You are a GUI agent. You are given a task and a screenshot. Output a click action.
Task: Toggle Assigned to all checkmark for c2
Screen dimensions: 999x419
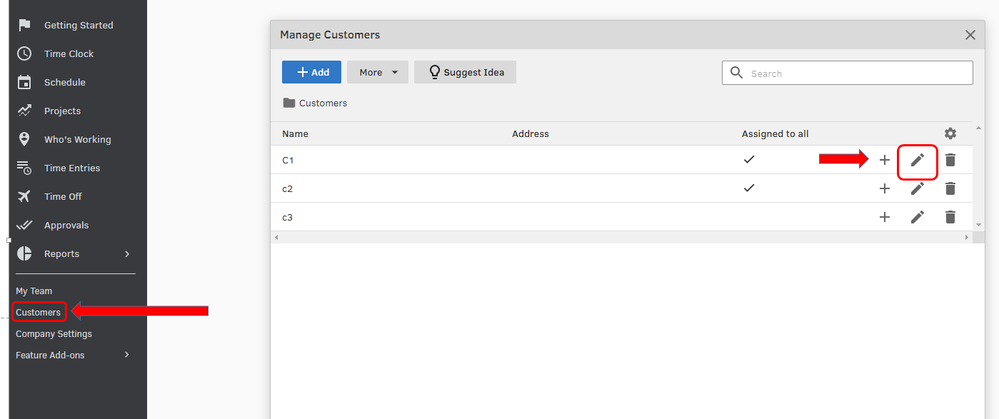[749, 187]
